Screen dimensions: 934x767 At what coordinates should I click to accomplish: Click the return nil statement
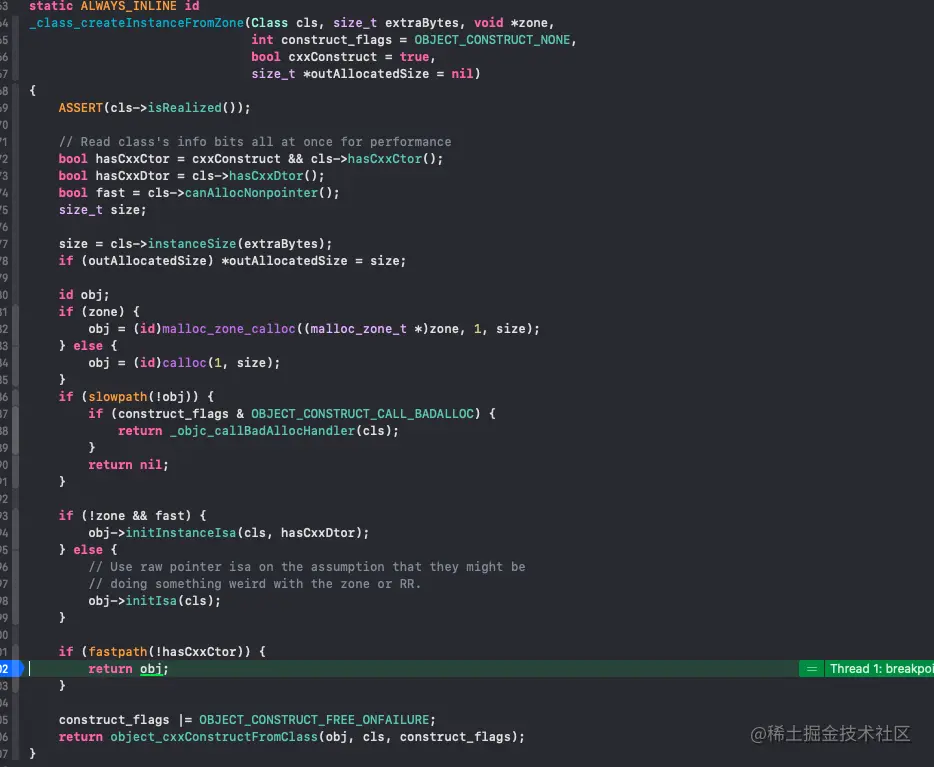coord(128,464)
